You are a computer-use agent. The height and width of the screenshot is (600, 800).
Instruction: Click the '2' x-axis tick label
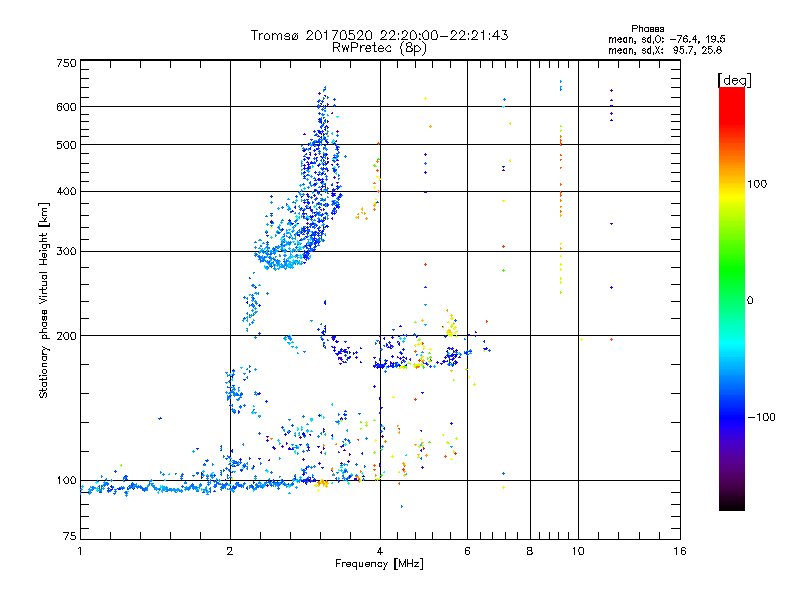(x=230, y=551)
